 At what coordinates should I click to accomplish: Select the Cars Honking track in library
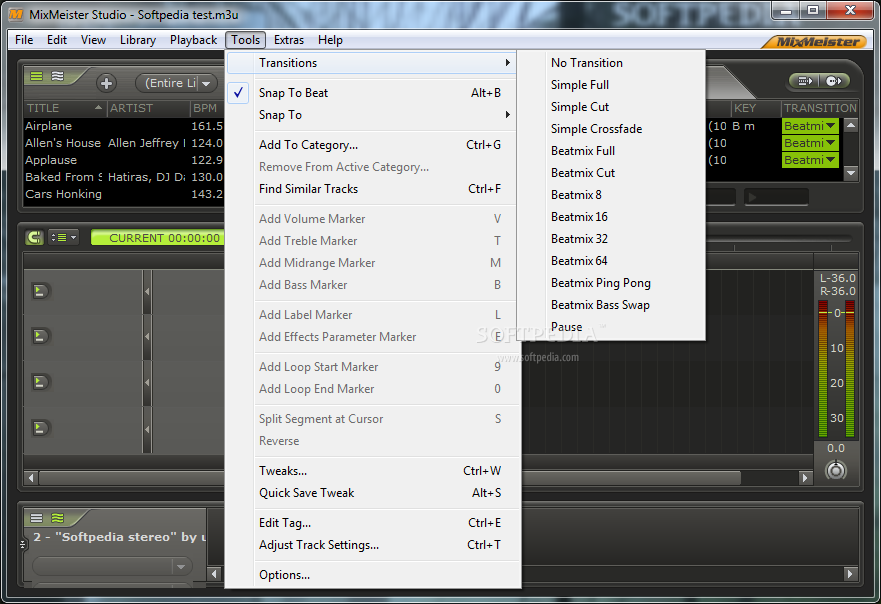(x=124, y=194)
